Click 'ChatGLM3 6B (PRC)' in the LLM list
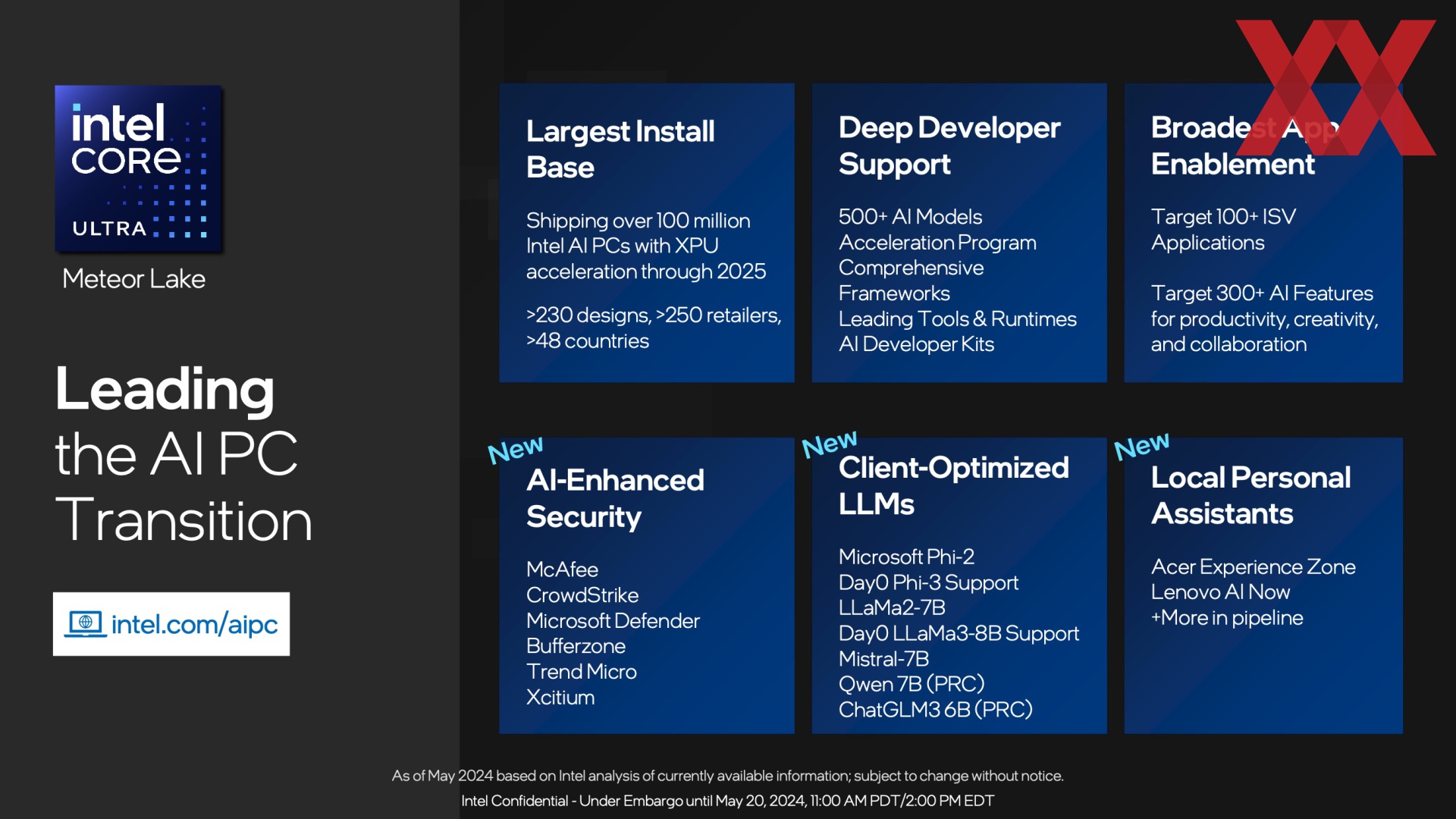 pyautogui.click(x=936, y=710)
